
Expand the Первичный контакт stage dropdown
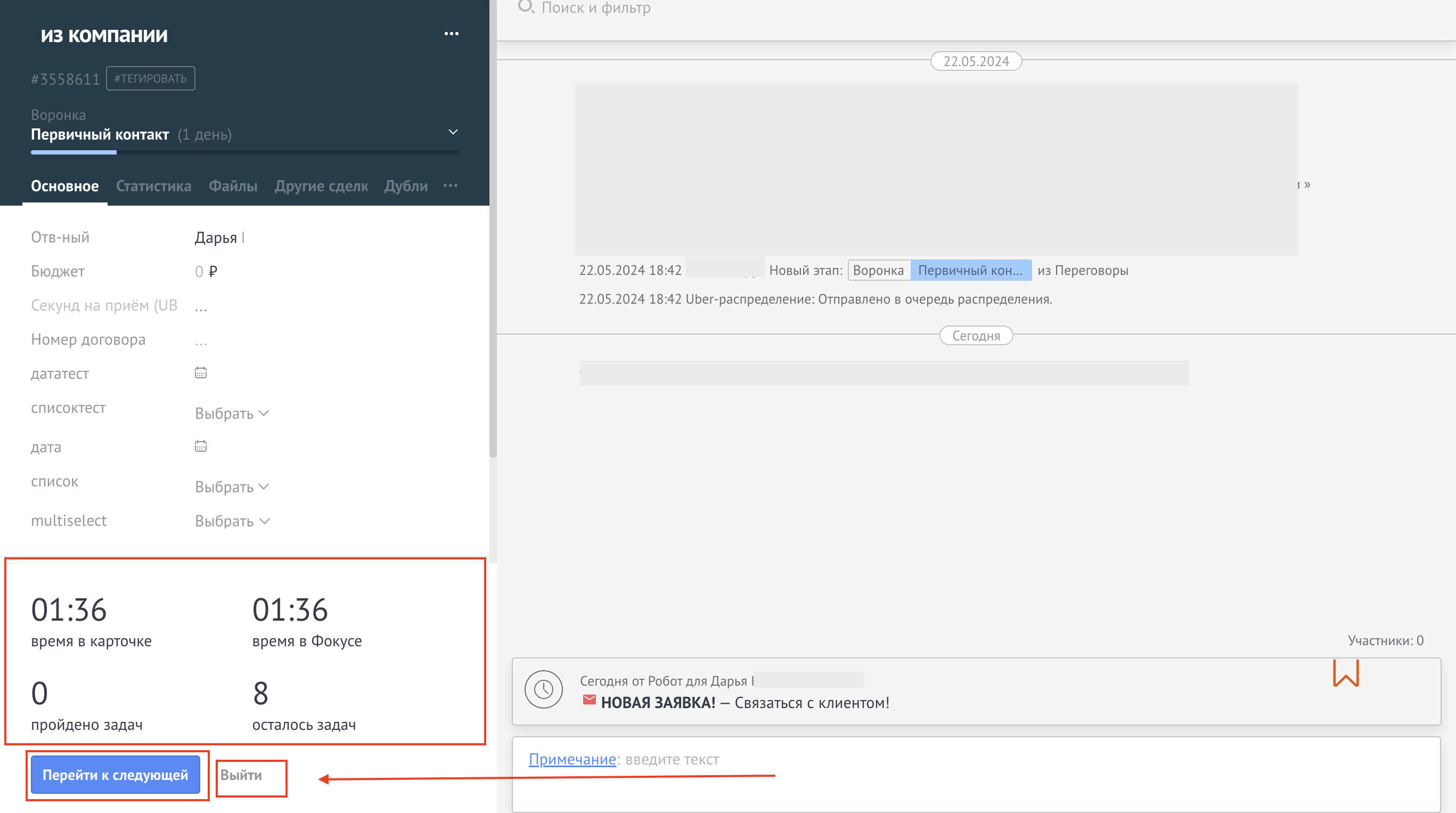(x=453, y=132)
